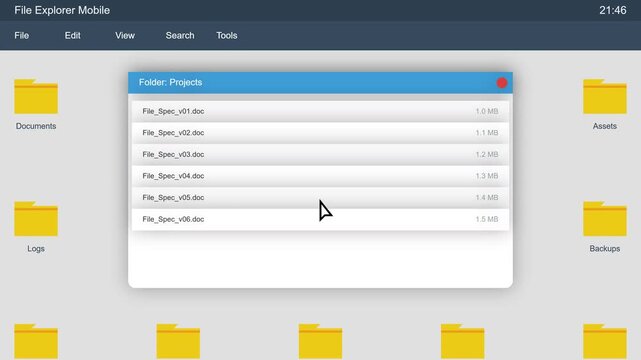This screenshot has height=360, width=641.
Task: Open the Backups folder icon
Action: click(x=605, y=219)
